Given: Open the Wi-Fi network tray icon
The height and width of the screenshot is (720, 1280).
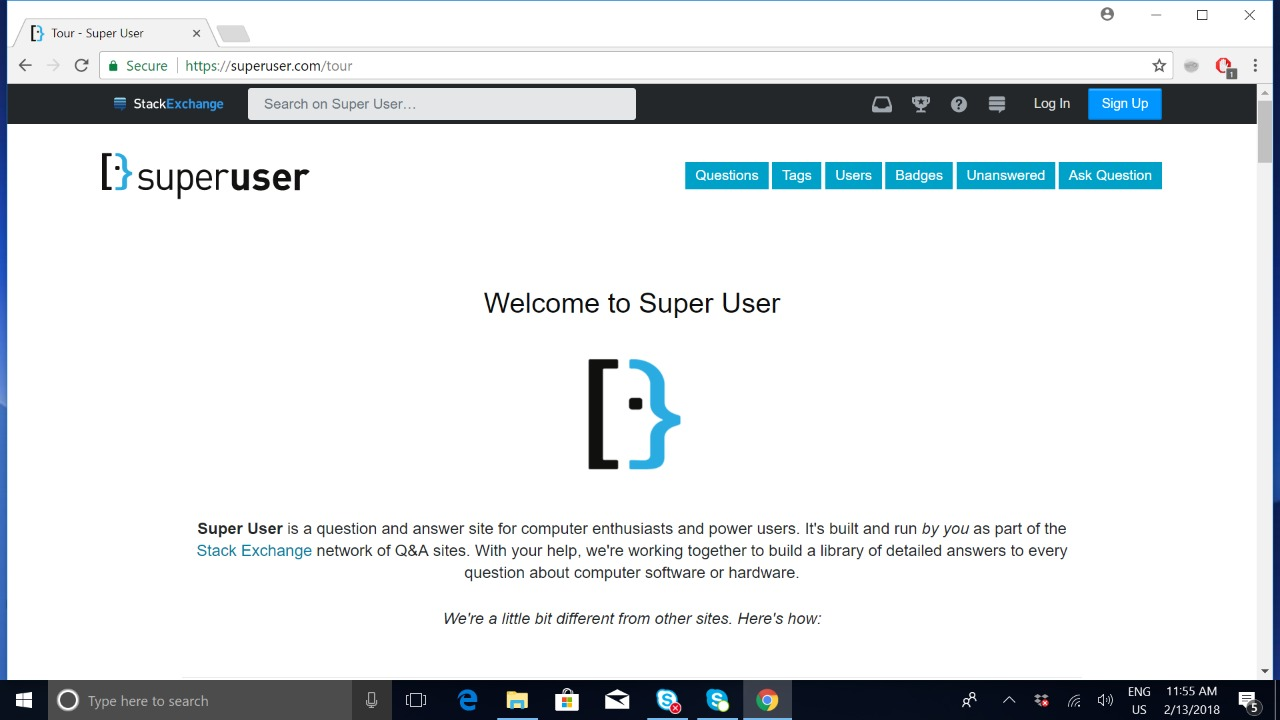Looking at the screenshot, I should [1074, 700].
